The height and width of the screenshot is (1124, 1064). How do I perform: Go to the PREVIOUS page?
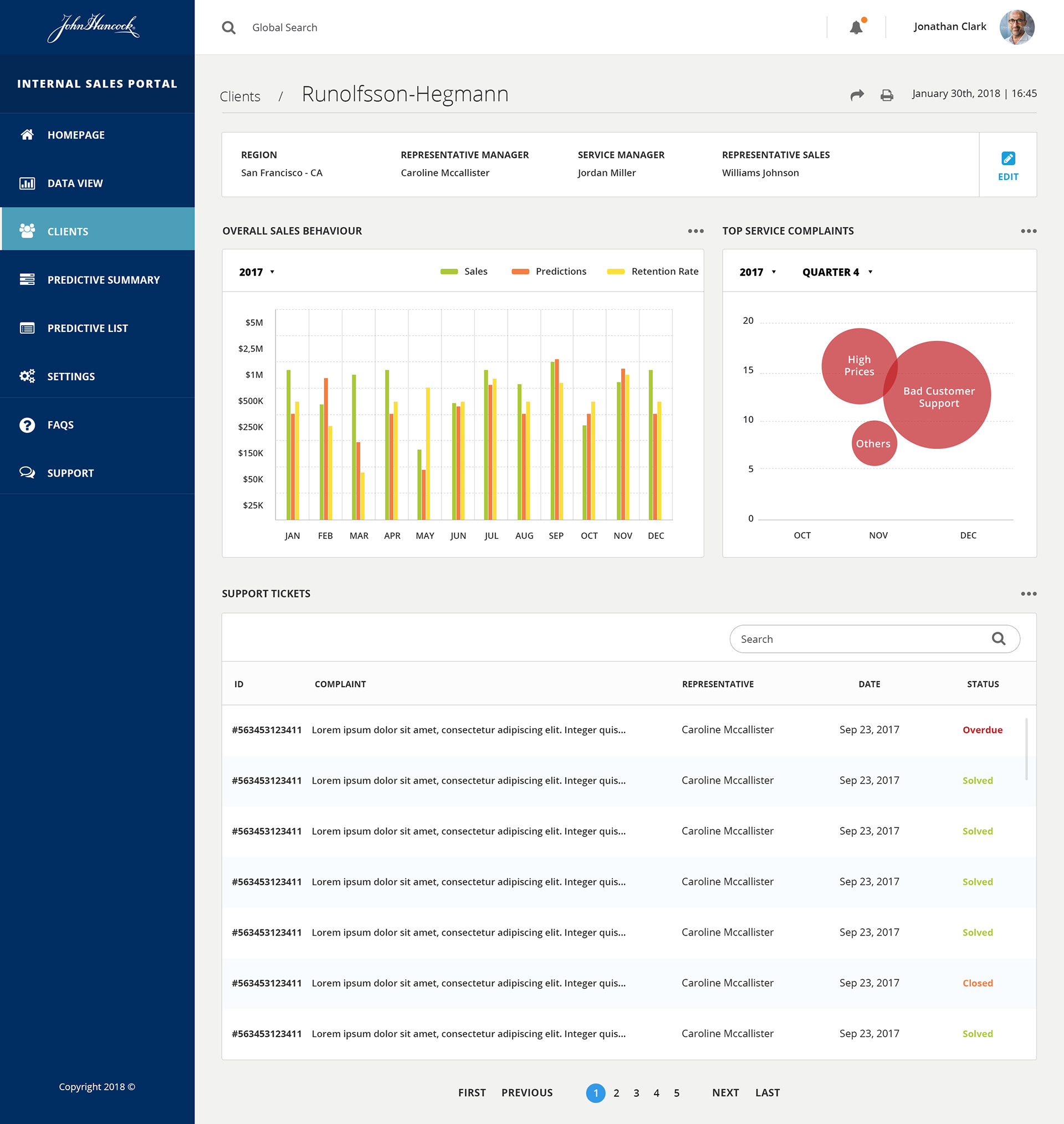(527, 1093)
